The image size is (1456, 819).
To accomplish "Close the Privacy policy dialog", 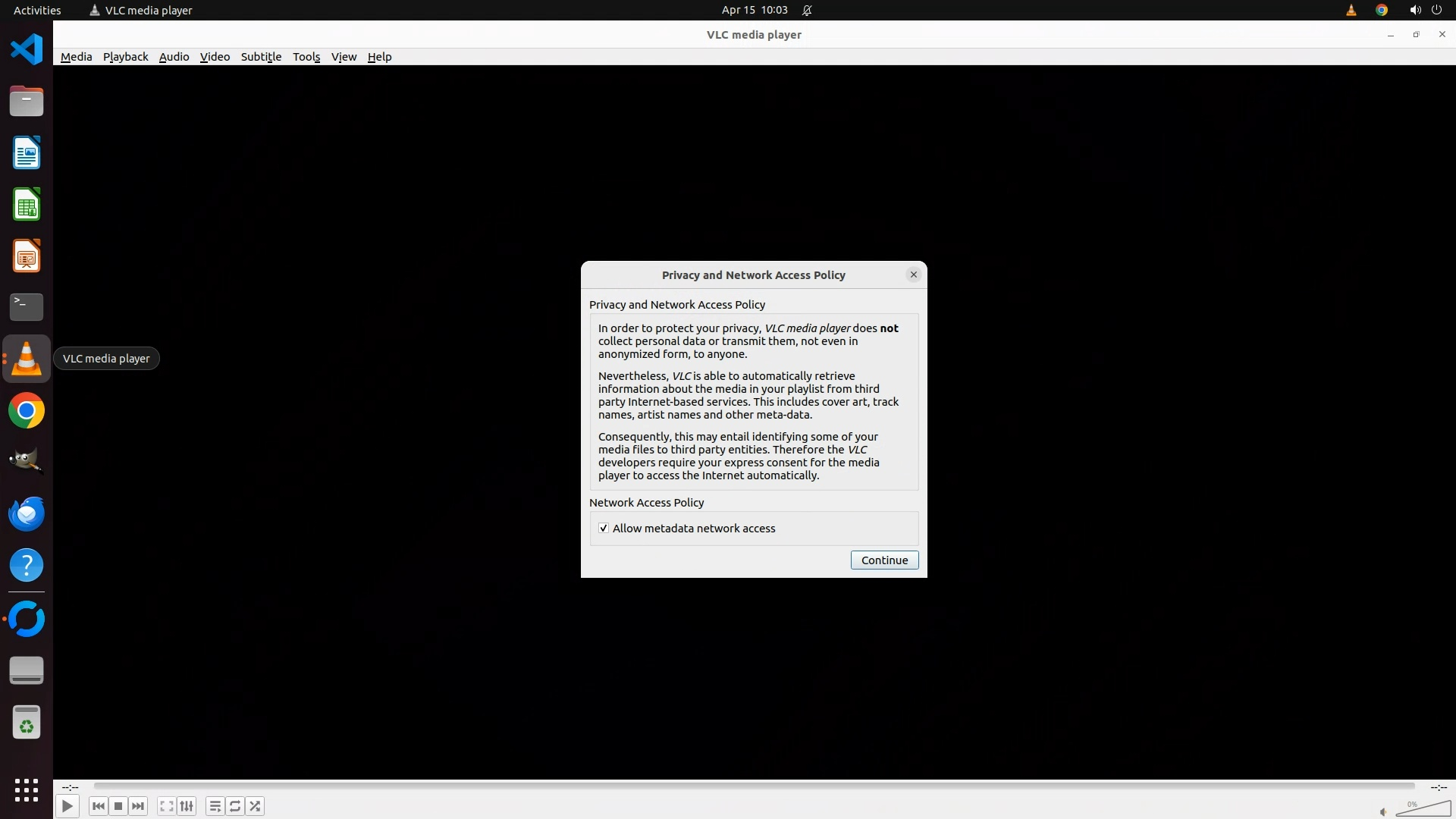I will [x=913, y=275].
